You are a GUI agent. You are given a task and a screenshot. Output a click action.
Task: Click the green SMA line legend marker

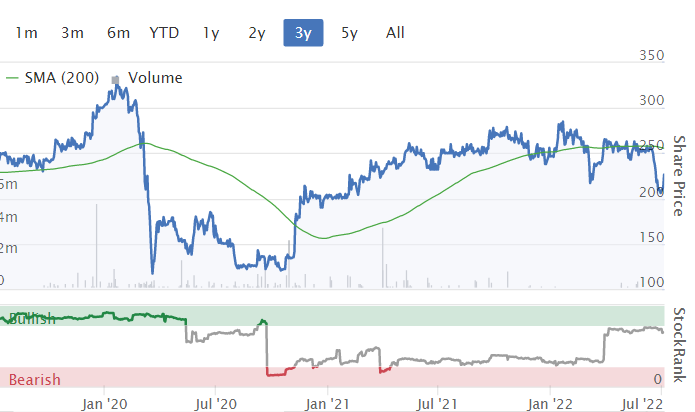12,78
